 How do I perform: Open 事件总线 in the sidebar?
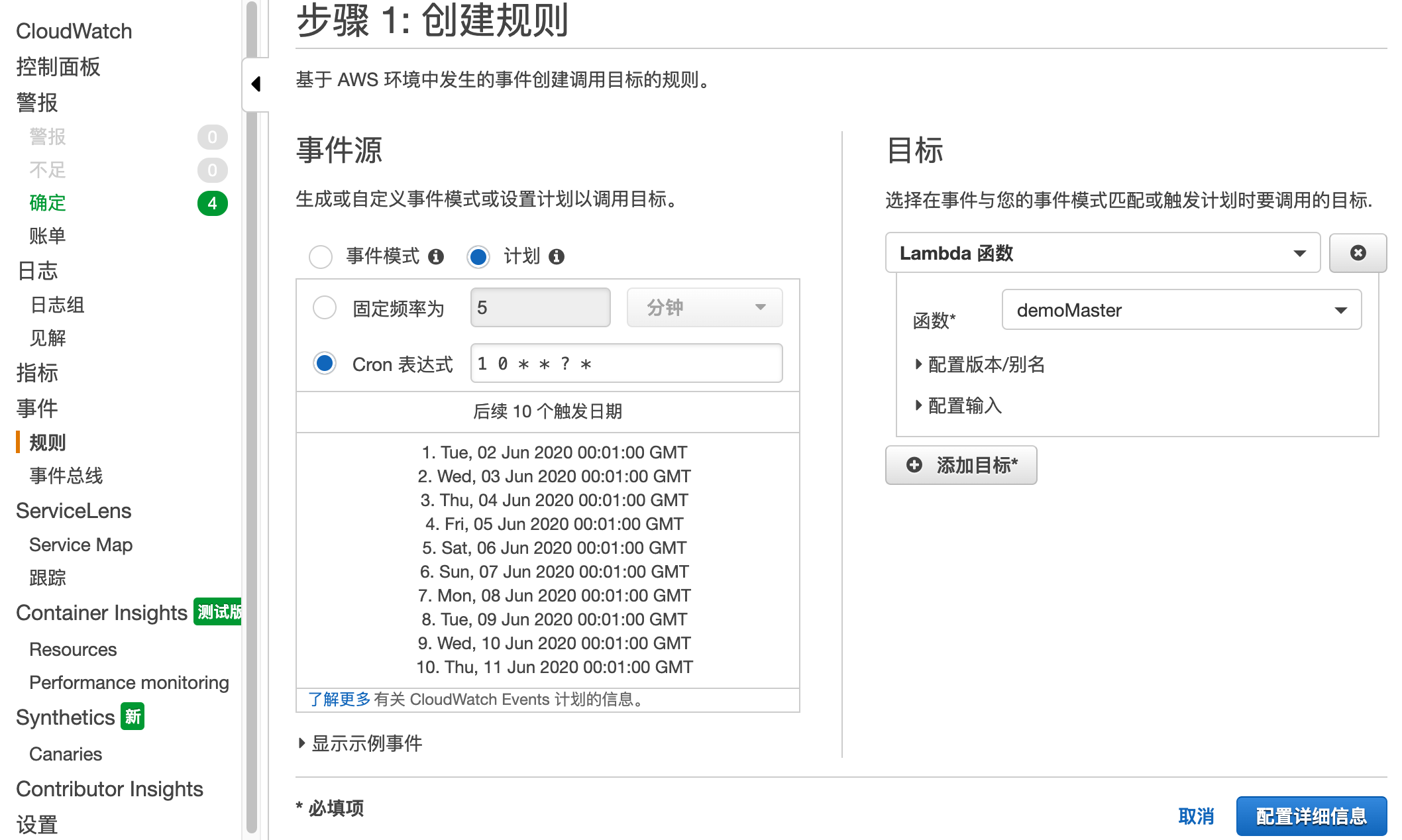pyautogui.click(x=66, y=476)
